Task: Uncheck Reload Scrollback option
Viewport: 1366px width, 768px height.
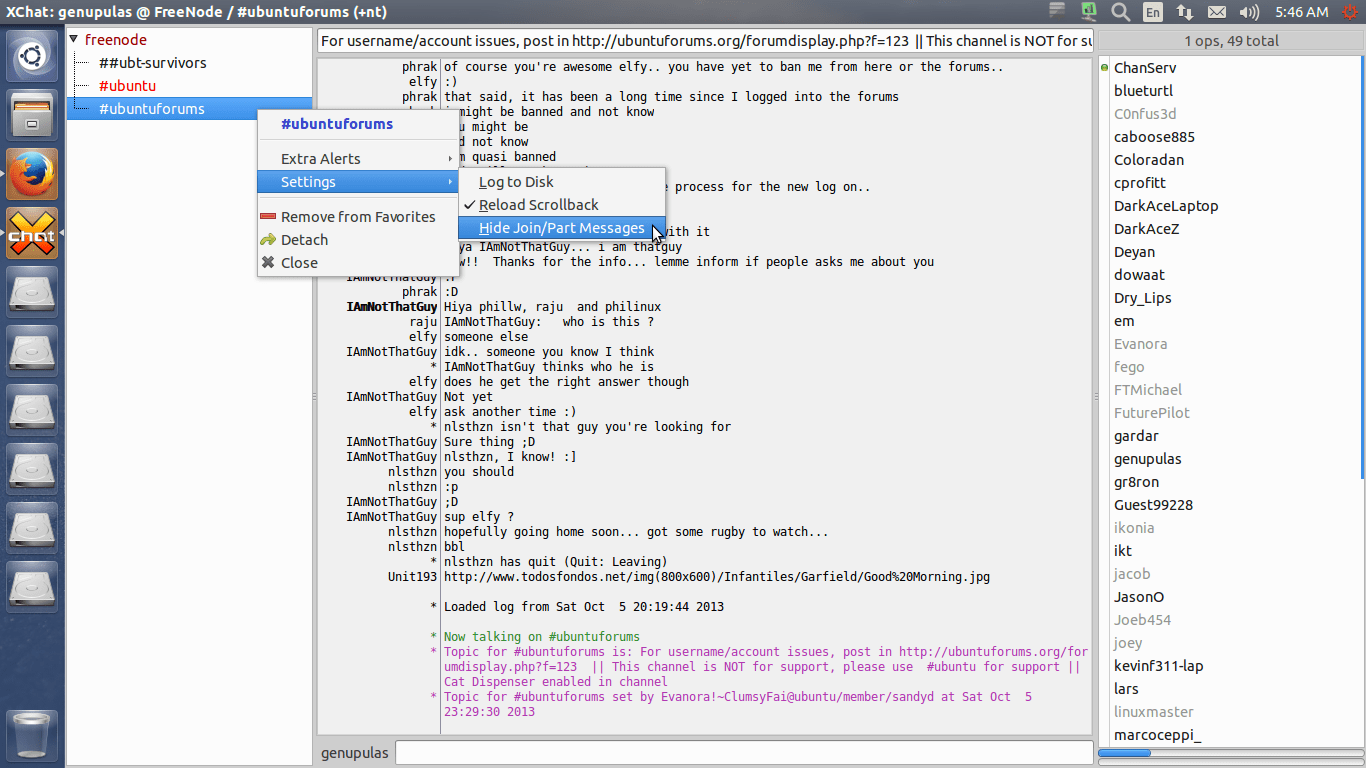Action: pos(561,205)
